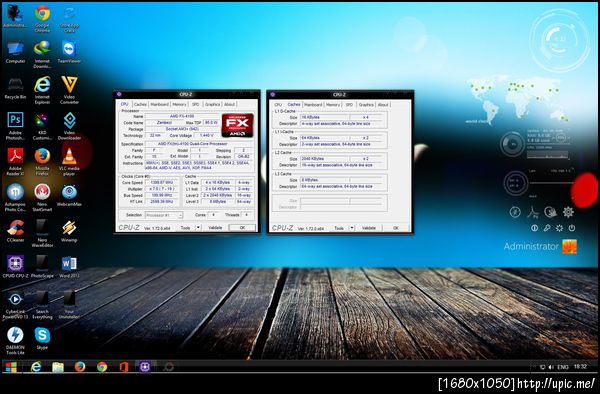
Task: Select the Internet Download Manager desktop icon
Action: [x=42, y=54]
